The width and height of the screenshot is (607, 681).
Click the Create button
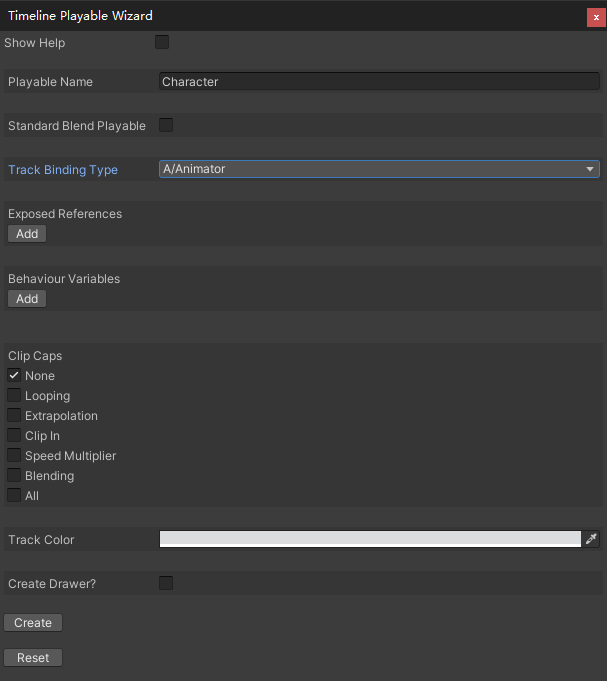coord(33,622)
